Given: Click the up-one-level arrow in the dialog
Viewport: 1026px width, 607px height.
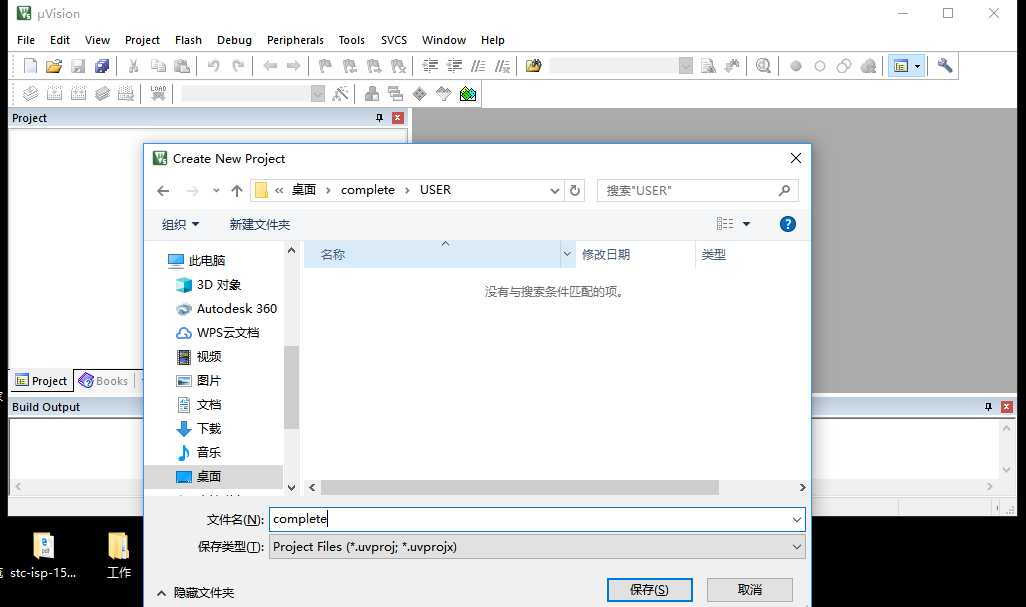Looking at the screenshot, I should pos(237,190).
